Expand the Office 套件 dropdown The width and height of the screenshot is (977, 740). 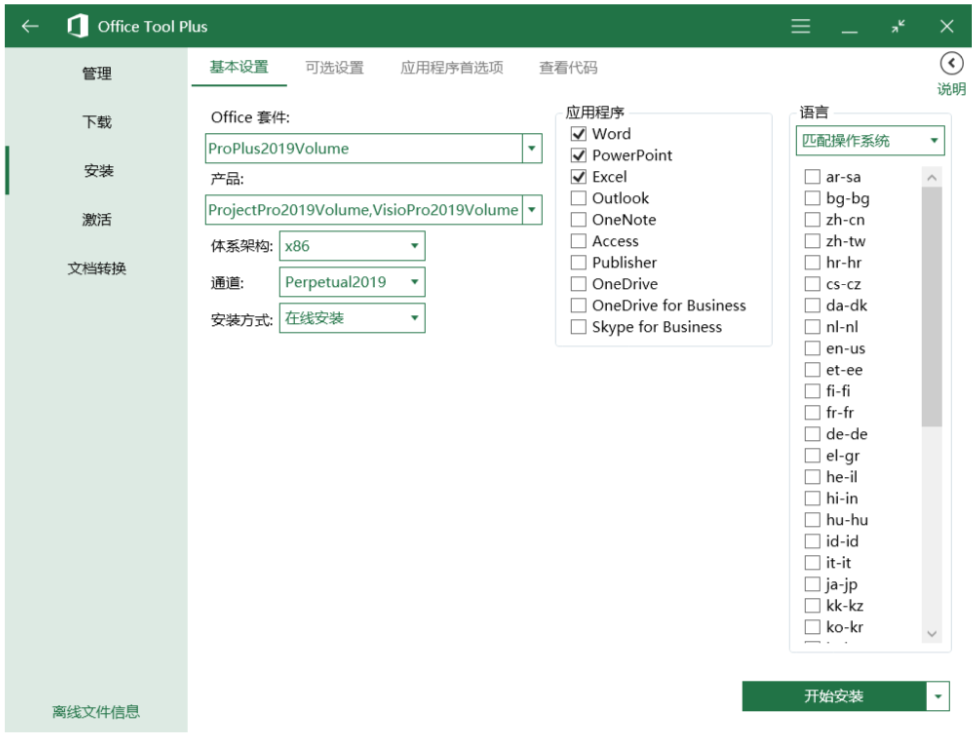532,149
